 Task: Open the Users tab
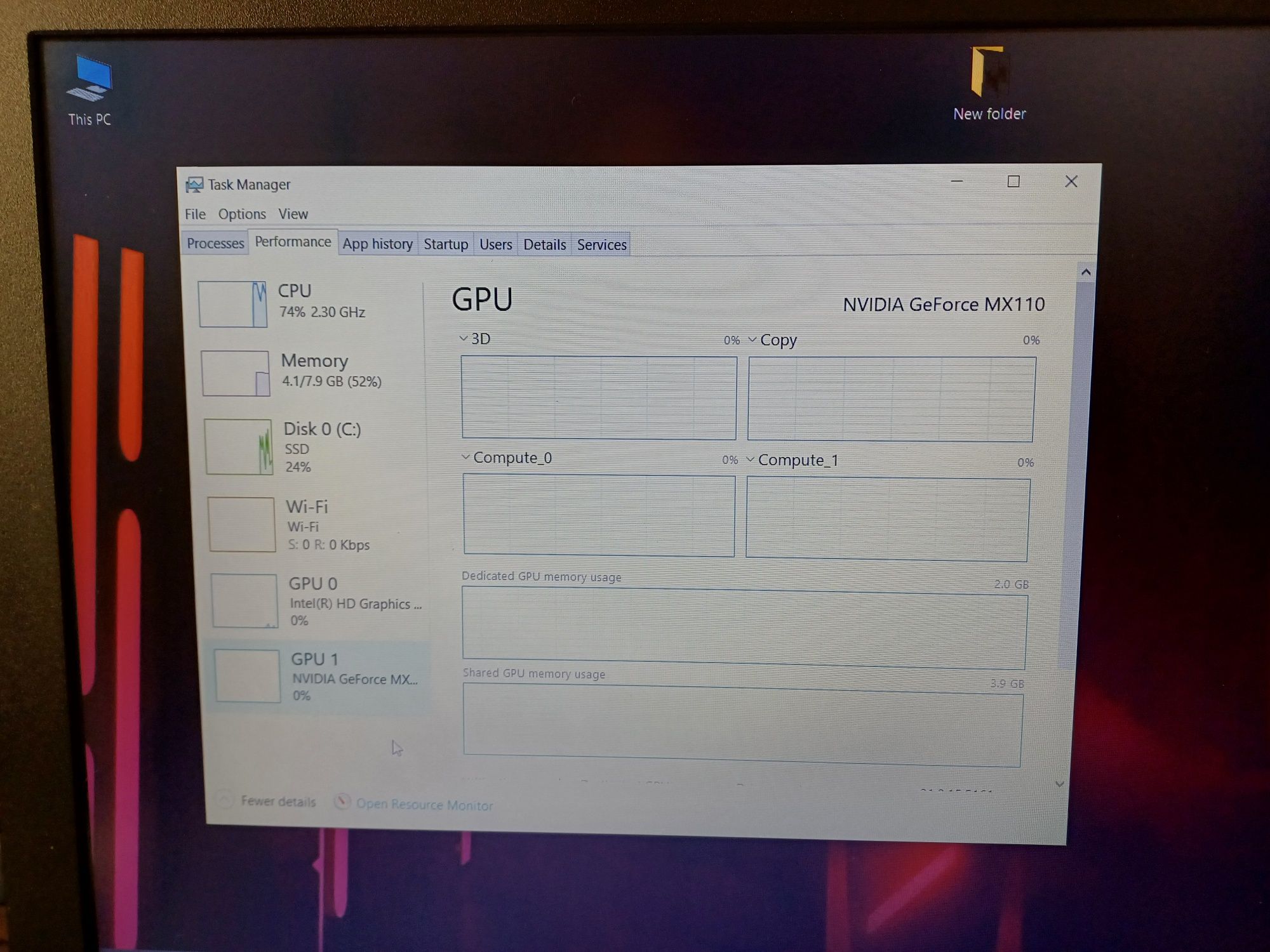[495, 244]
